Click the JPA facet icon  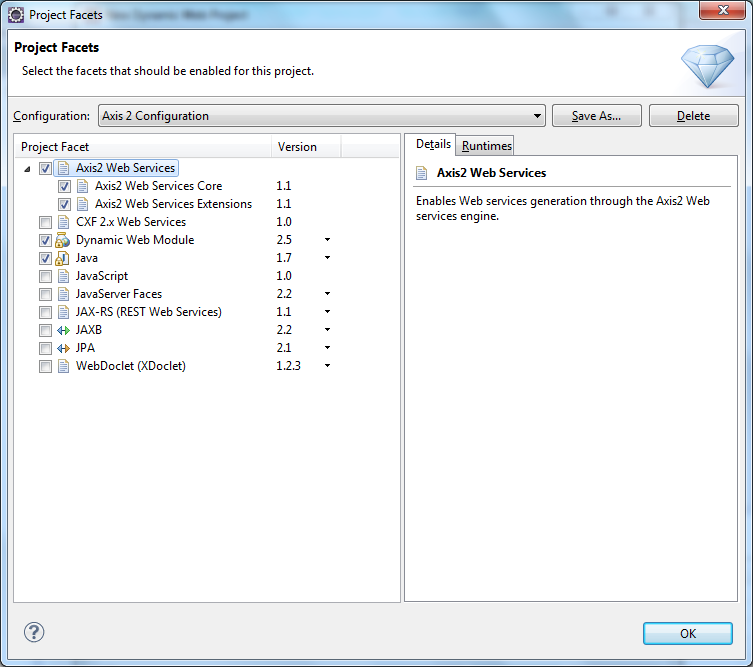click(62, 348)
